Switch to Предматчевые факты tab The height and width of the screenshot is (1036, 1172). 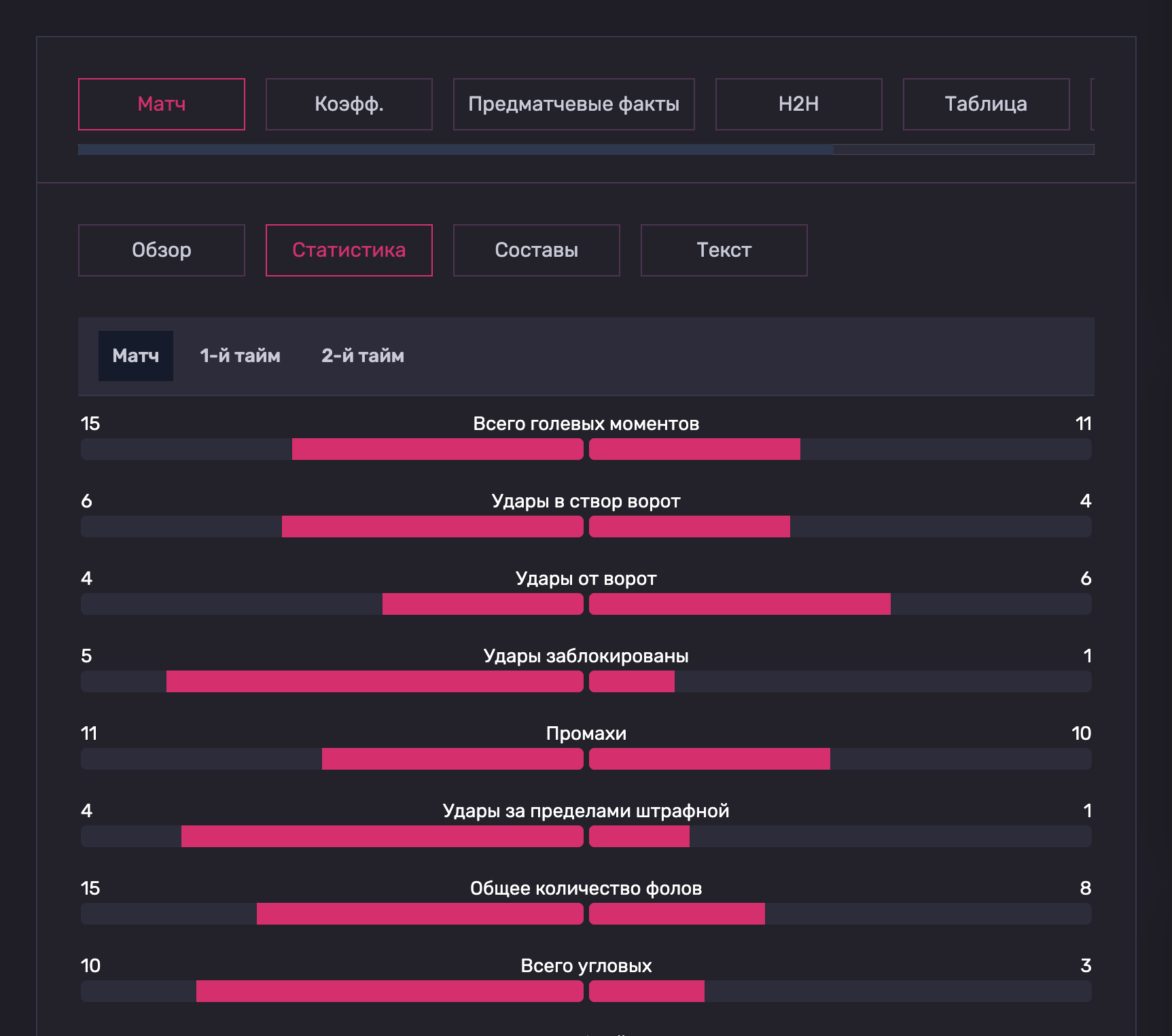(573, 104)
